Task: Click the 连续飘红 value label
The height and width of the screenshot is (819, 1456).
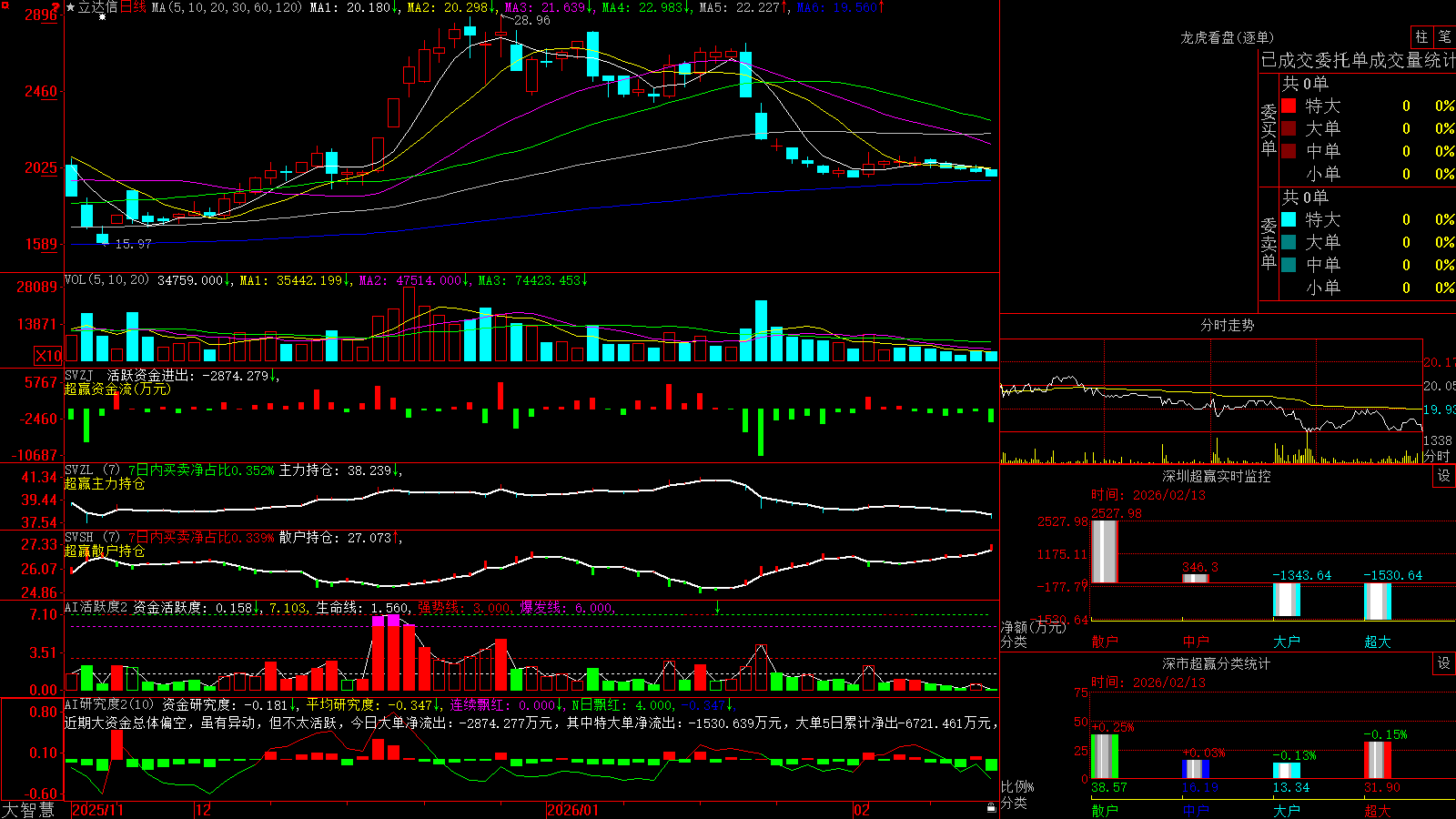Action: 501,704
